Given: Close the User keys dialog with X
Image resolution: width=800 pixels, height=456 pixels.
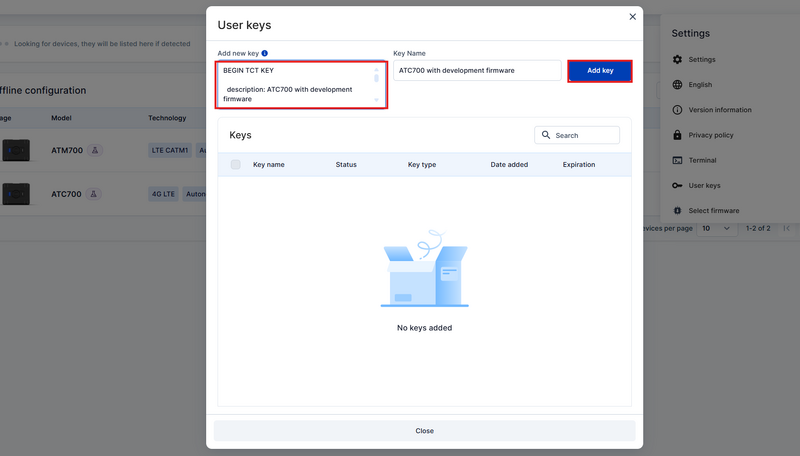Looking at the screenshot, I should point(632,17).
